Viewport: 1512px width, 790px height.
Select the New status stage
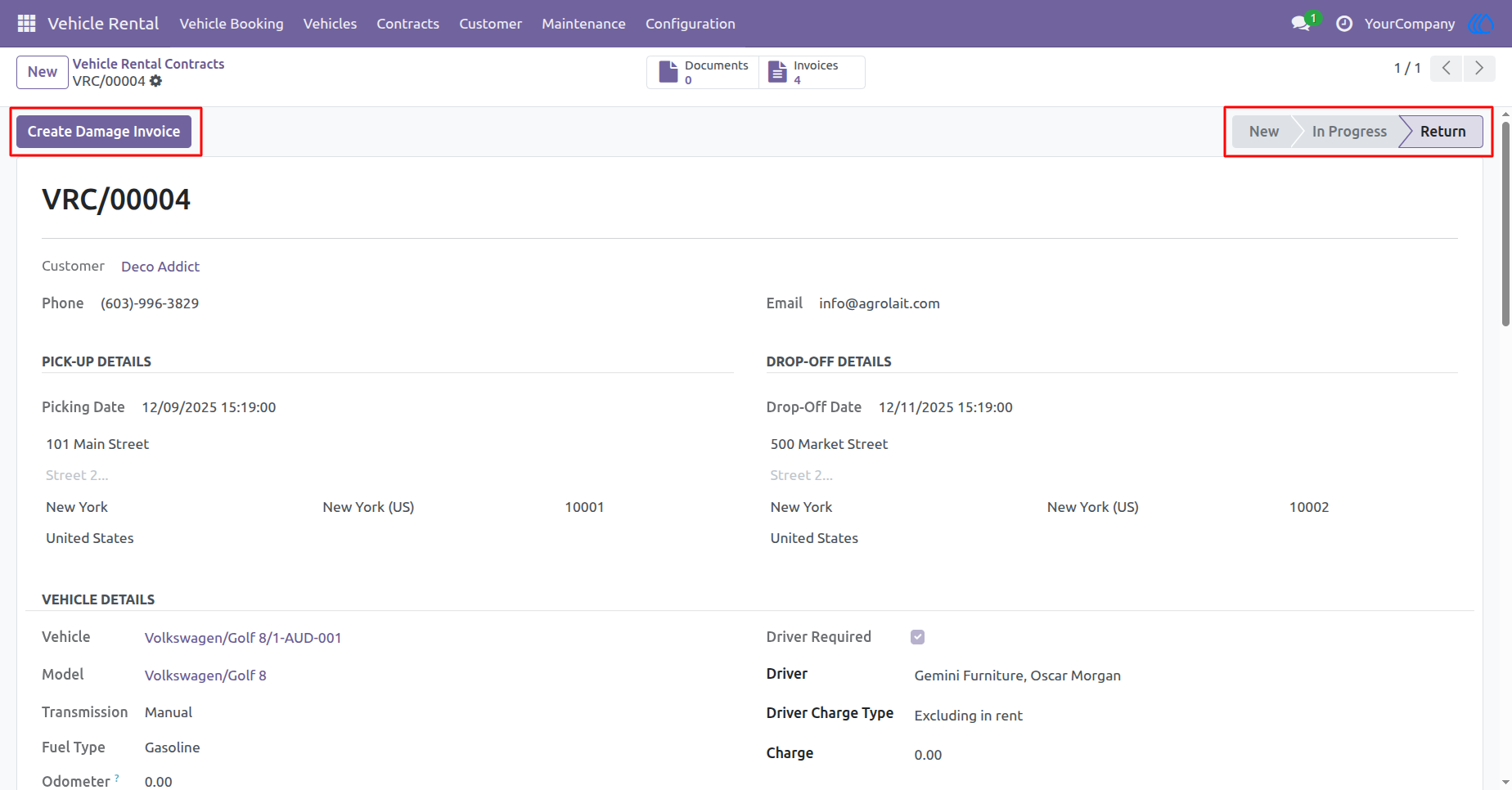tap(1263, 132)
